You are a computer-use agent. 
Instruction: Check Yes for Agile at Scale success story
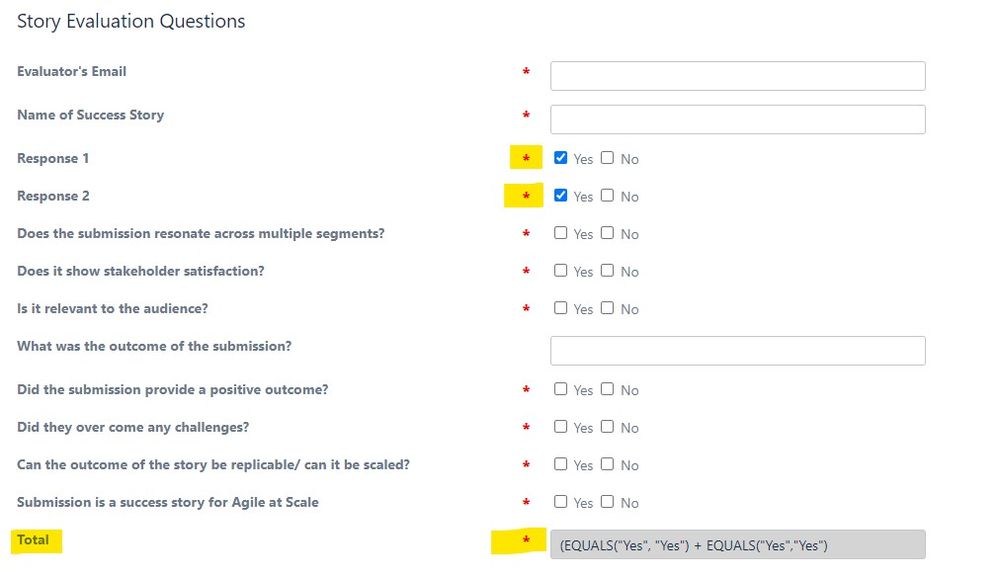tap(561, 501)
